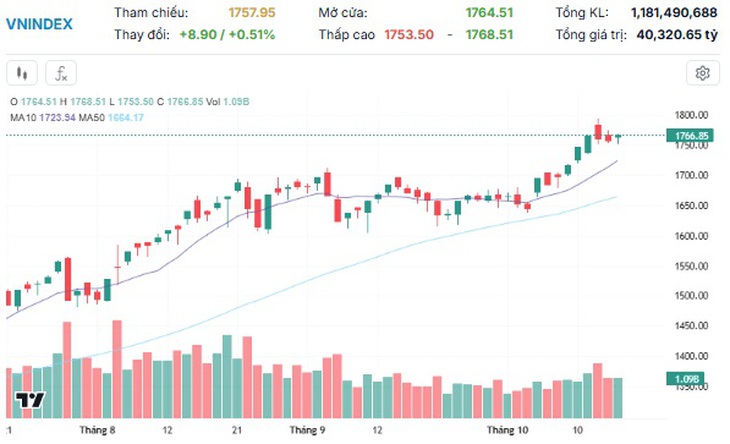Click the VNINDEX ticker title
Image resolution: width=730 pixels, height=444 pixels.
pyautogui.click(x=39, y=24)
